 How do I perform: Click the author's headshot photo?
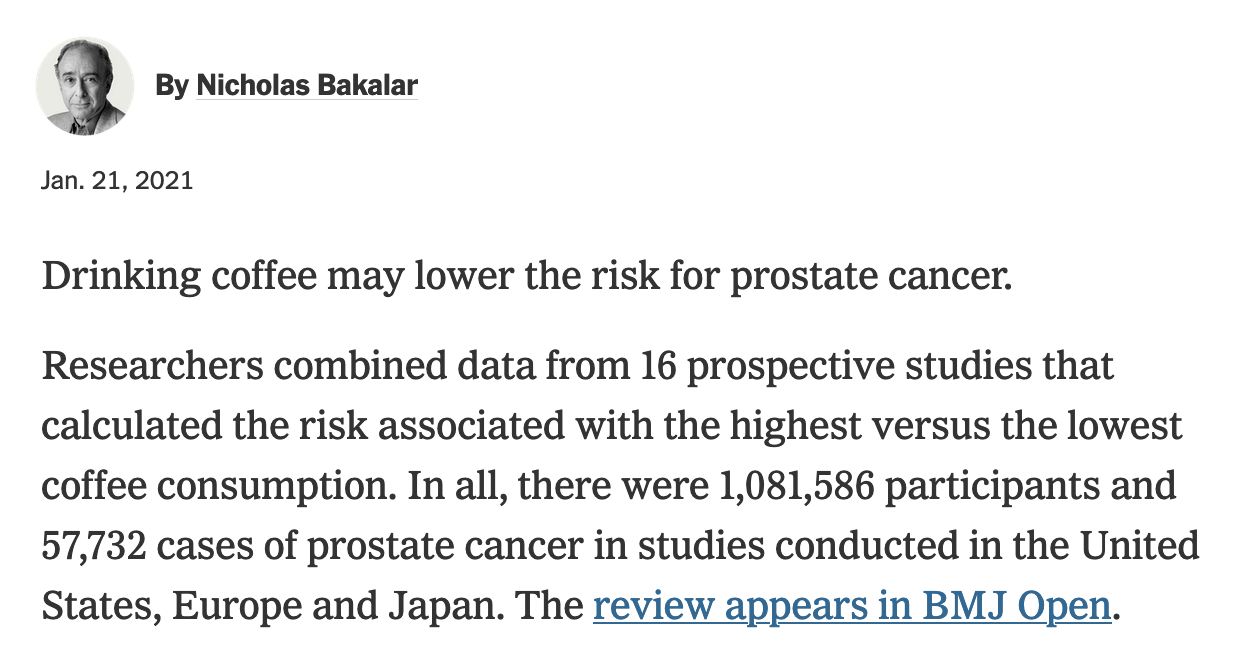point(85,86)
